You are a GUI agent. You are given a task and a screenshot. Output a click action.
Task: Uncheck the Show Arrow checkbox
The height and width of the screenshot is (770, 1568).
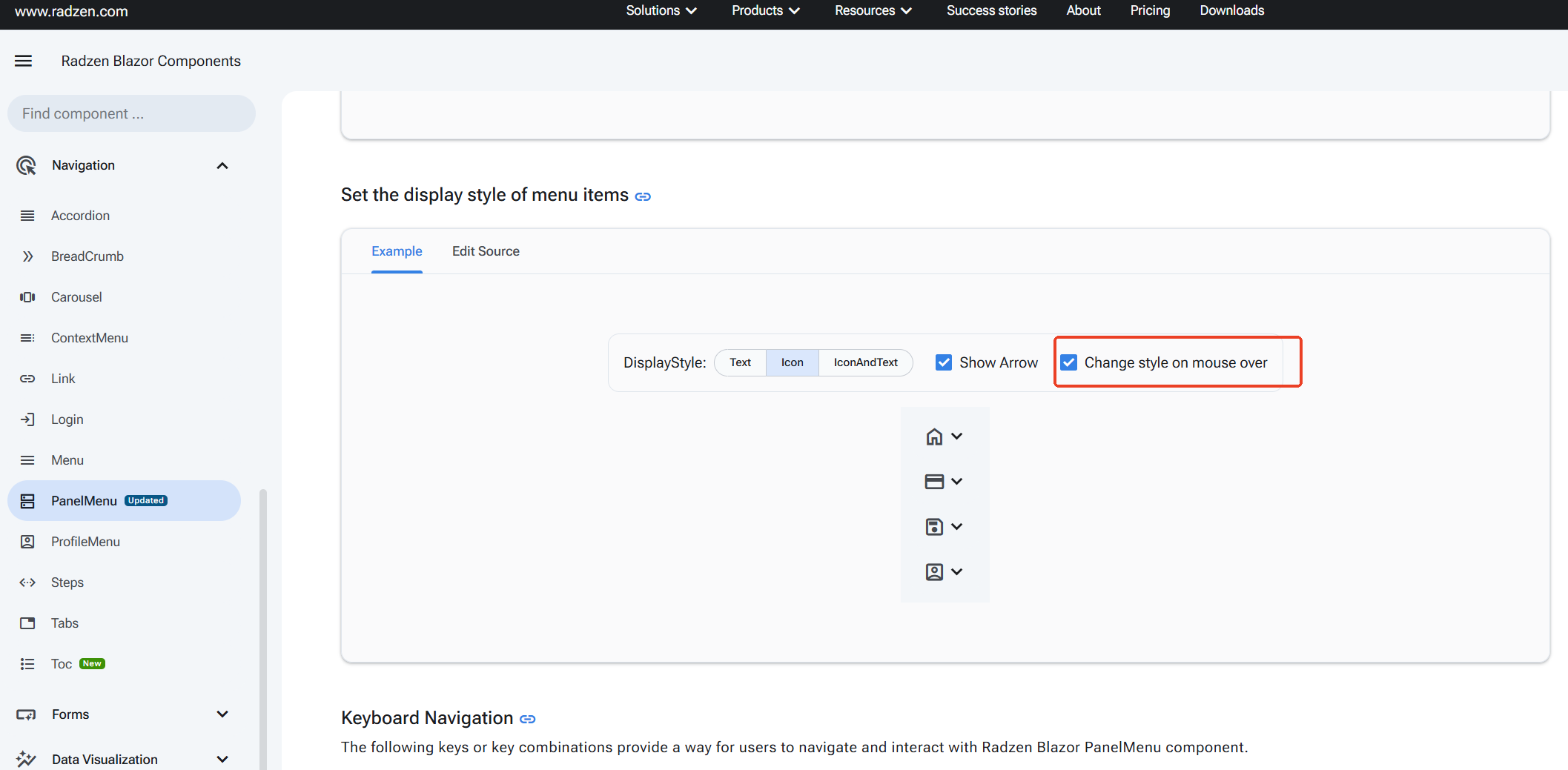point(944,362)
